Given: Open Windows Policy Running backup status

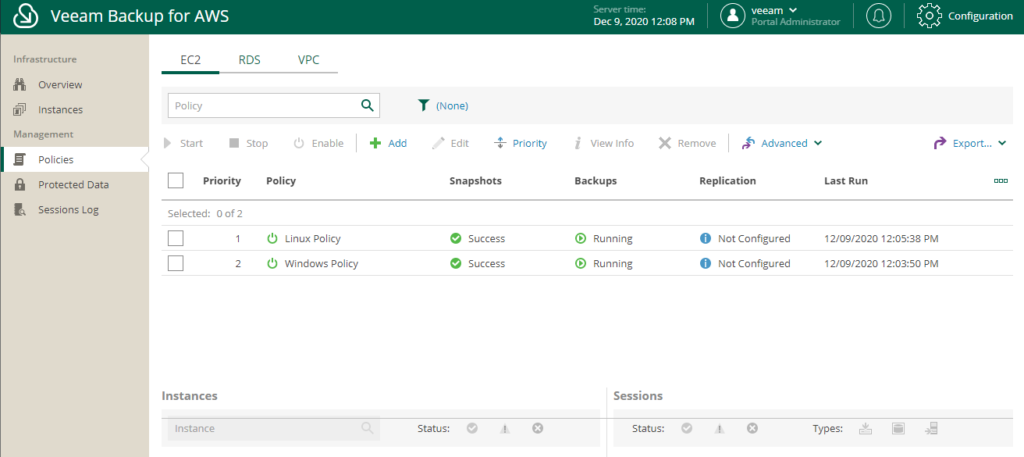Looking at the screenshot, I should click(603, 264).
